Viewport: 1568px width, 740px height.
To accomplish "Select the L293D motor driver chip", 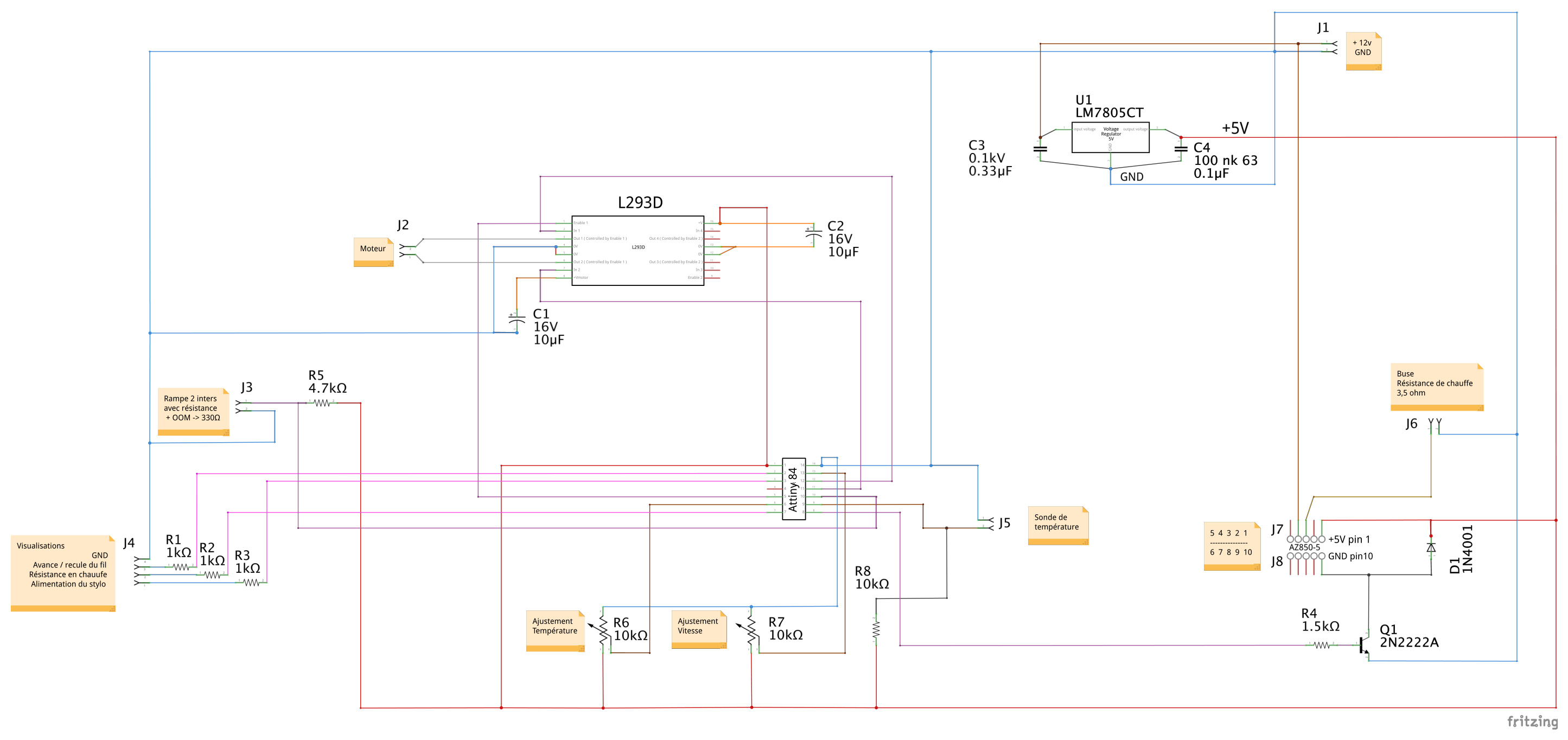I will [x=638, y=251].
